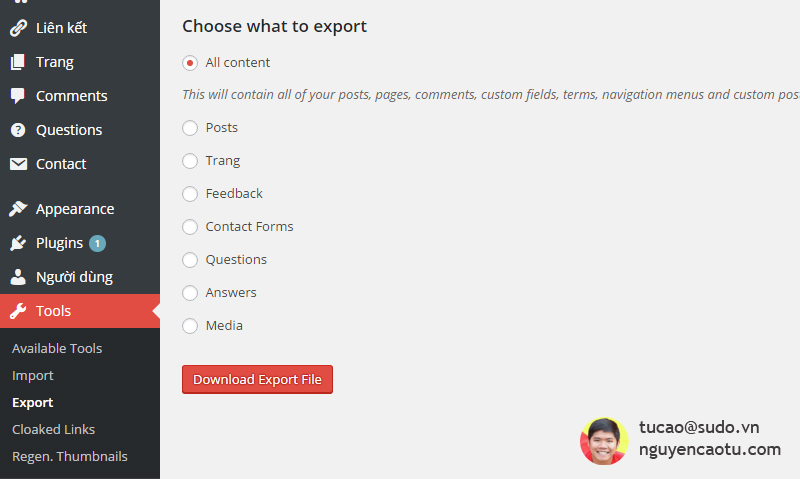800x479 pixels.
Task: Click the Plugins plug icon
Action: 18,243
